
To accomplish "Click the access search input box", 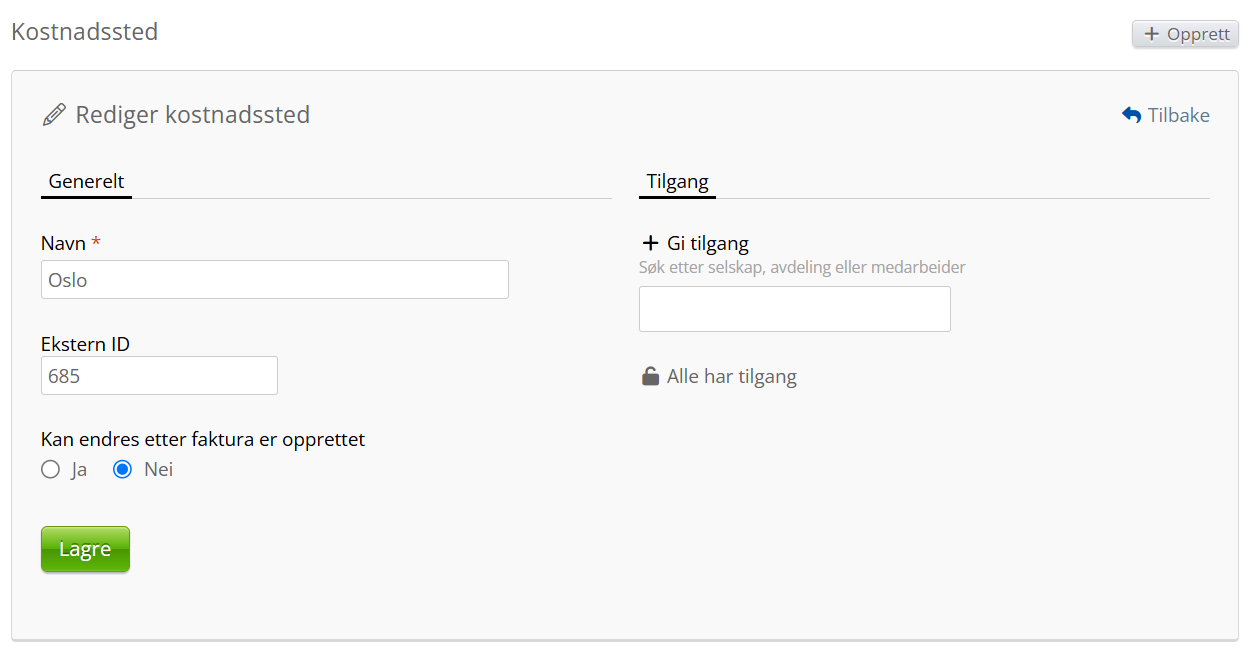I will pyautogui.click(x=794, y=309).
